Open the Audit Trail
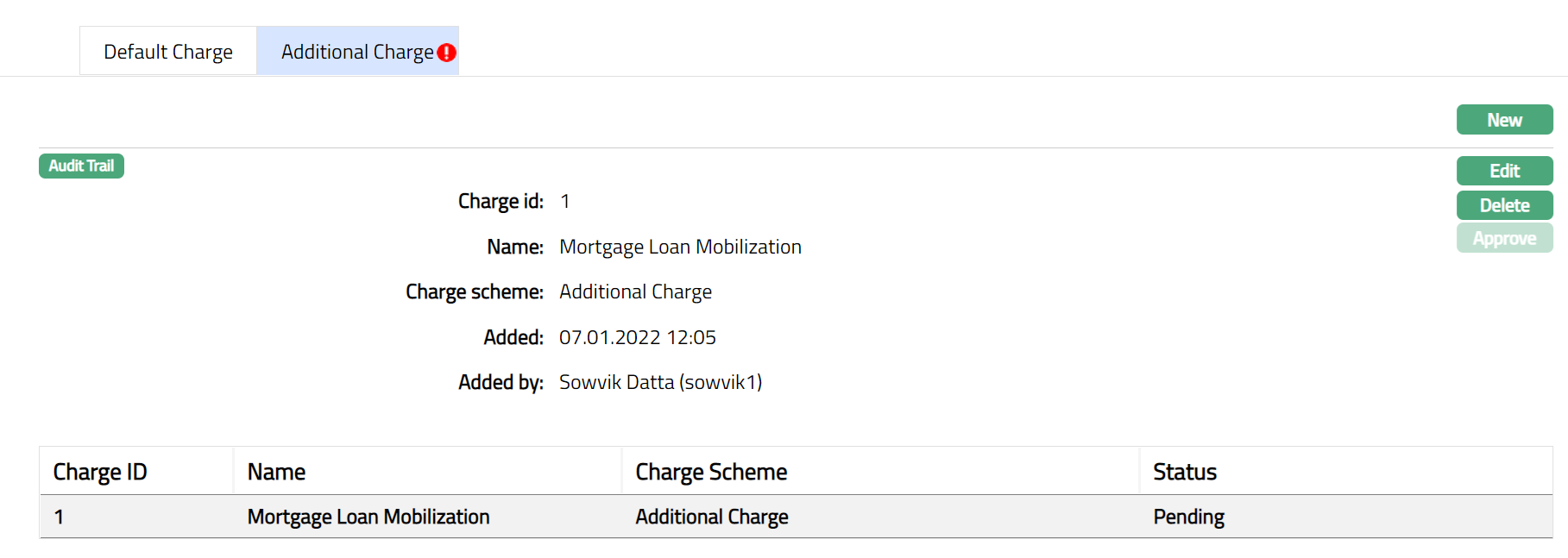This screenshot has height=558, width=1568. 81,166
